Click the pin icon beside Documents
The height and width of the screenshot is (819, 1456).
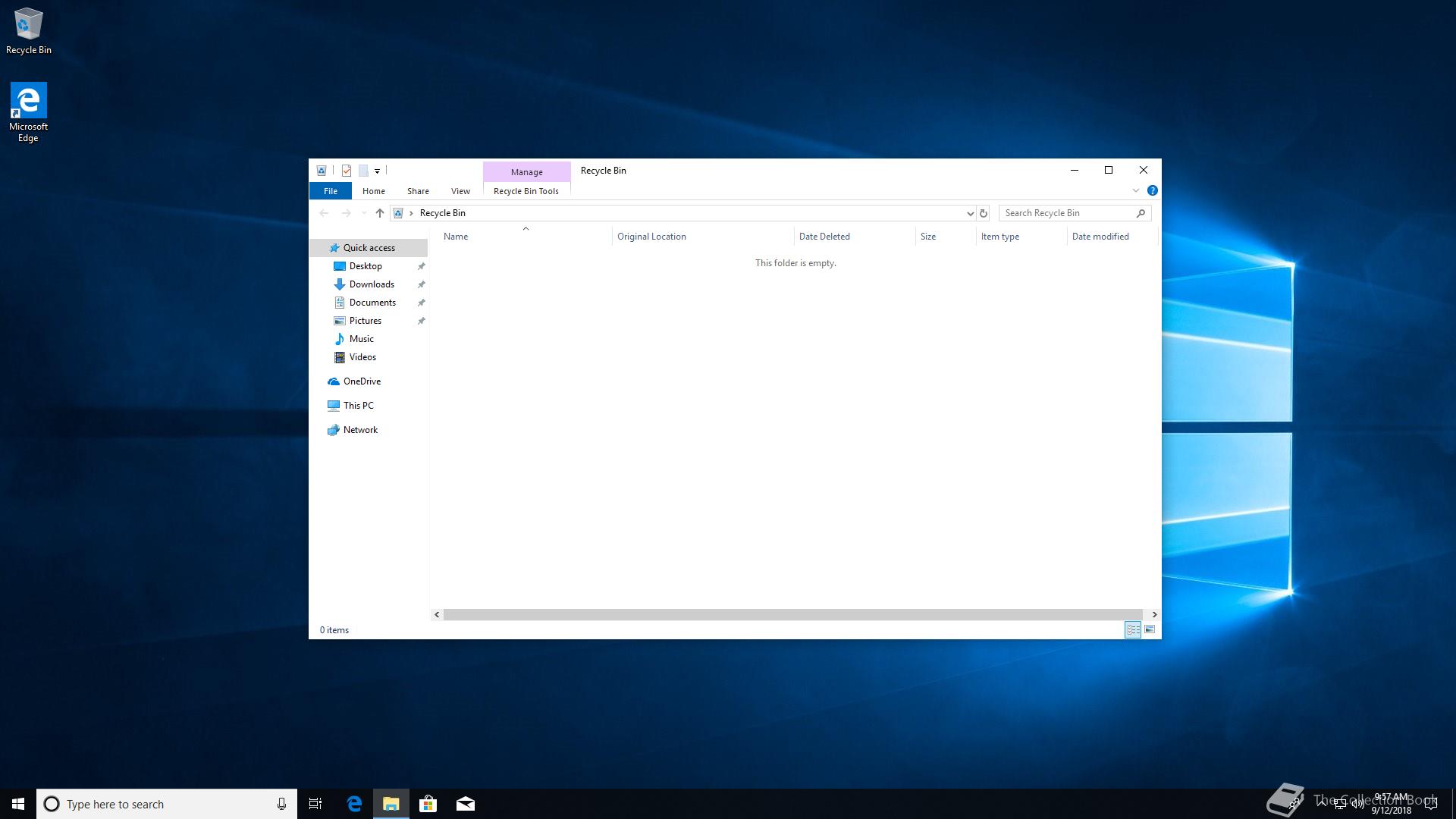point(422,303)
